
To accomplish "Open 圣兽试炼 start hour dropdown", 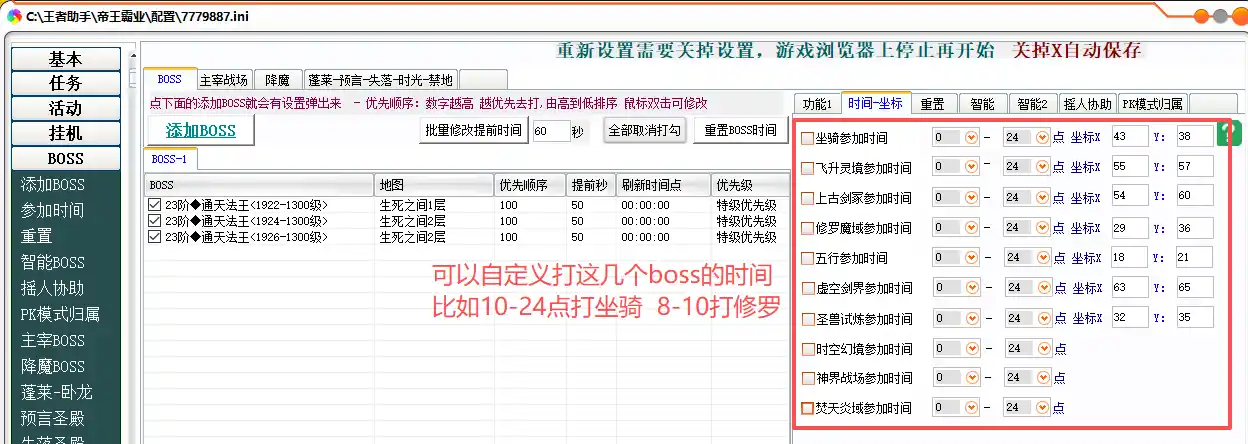I will click(970, 318).
